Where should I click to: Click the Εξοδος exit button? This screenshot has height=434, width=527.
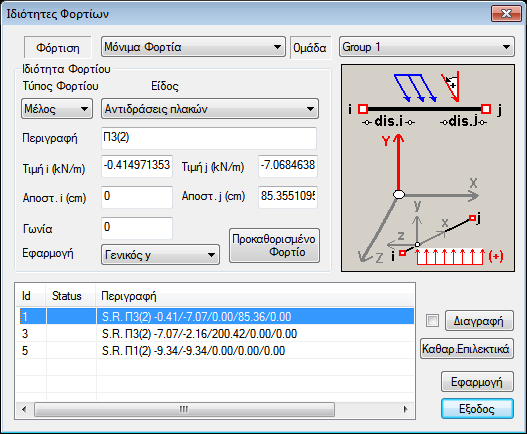click(477, 409)
